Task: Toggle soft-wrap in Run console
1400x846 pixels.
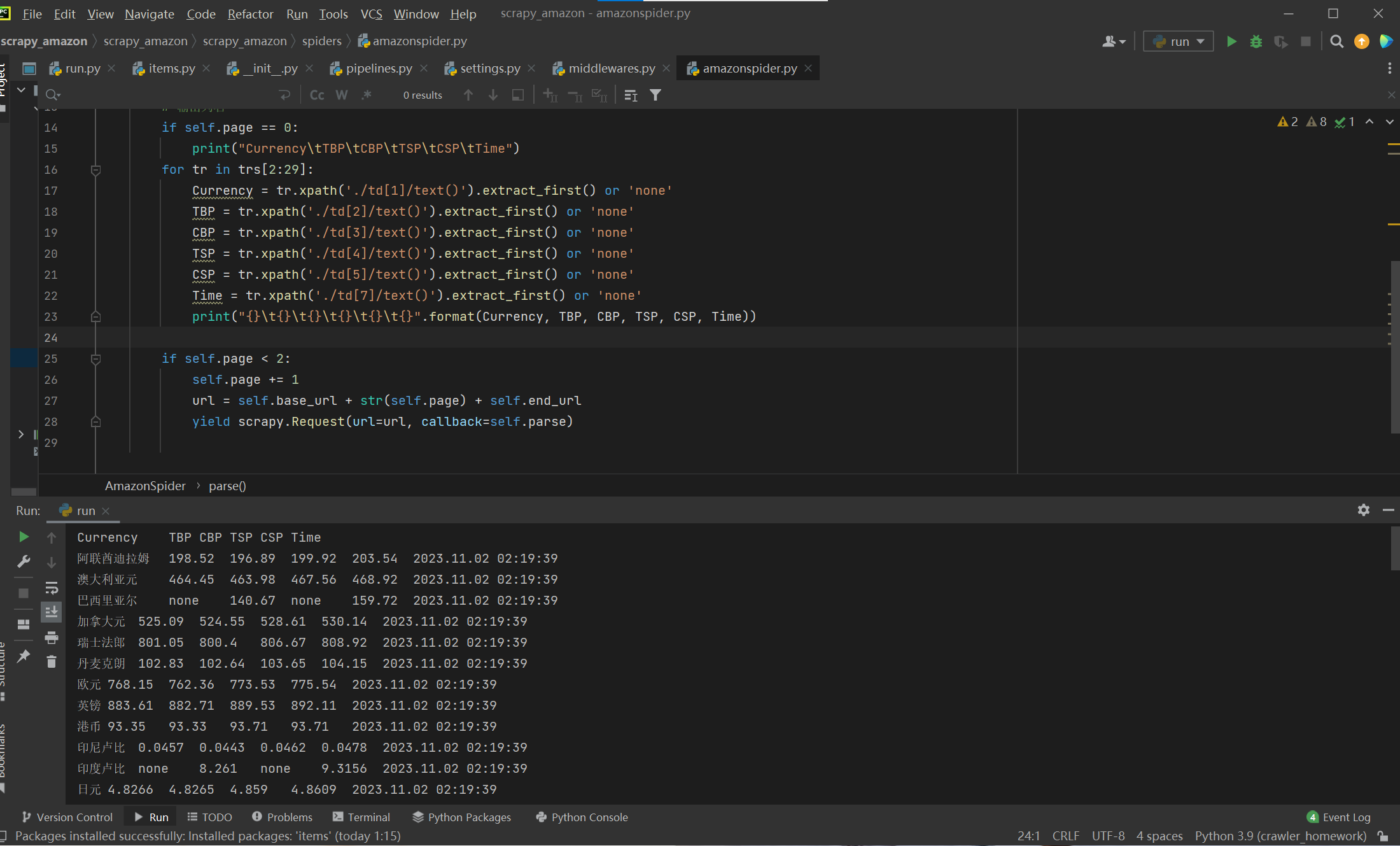Action: (x=52, y=588)
